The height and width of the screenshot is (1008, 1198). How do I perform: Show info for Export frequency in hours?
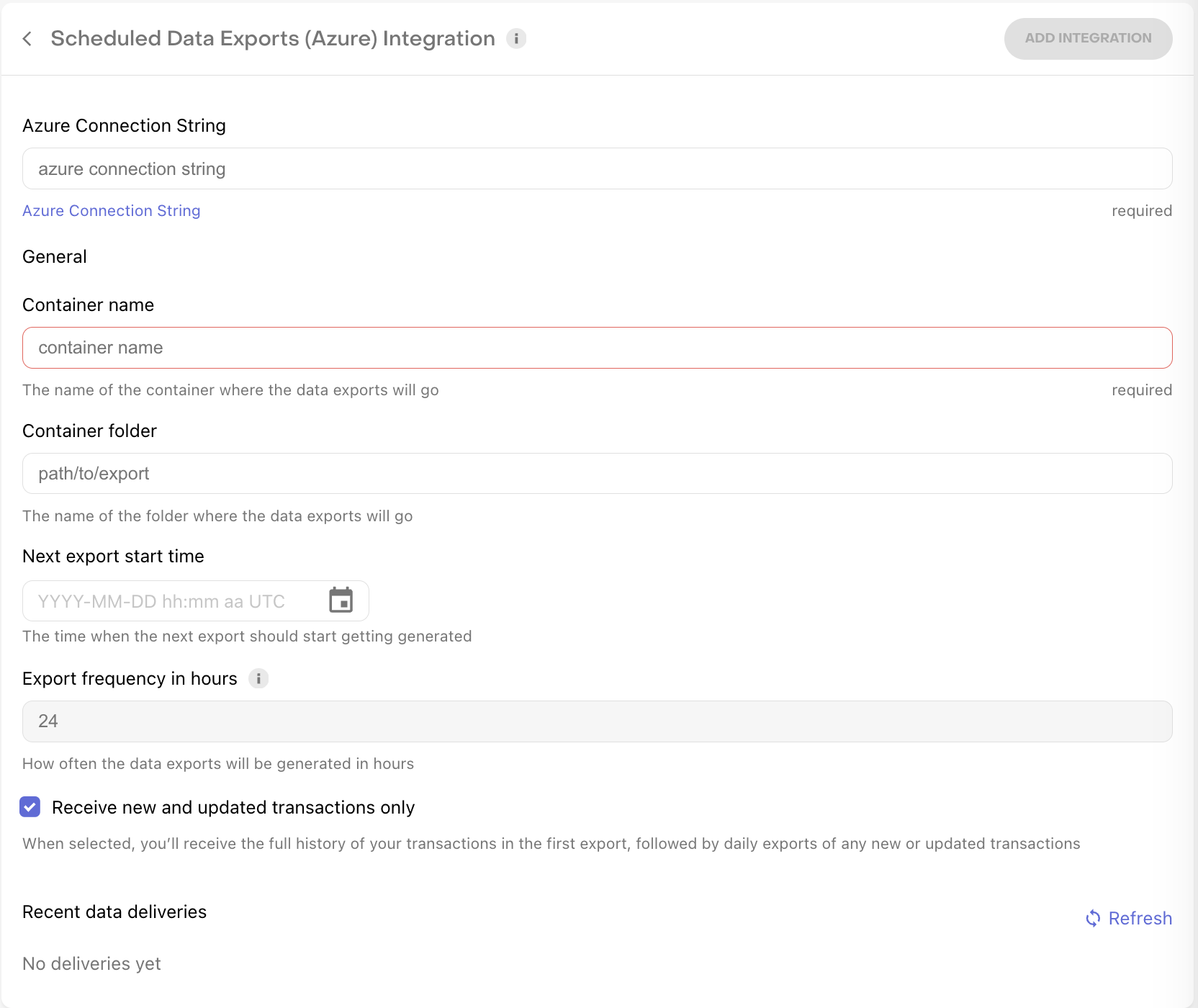pos(258,678)
